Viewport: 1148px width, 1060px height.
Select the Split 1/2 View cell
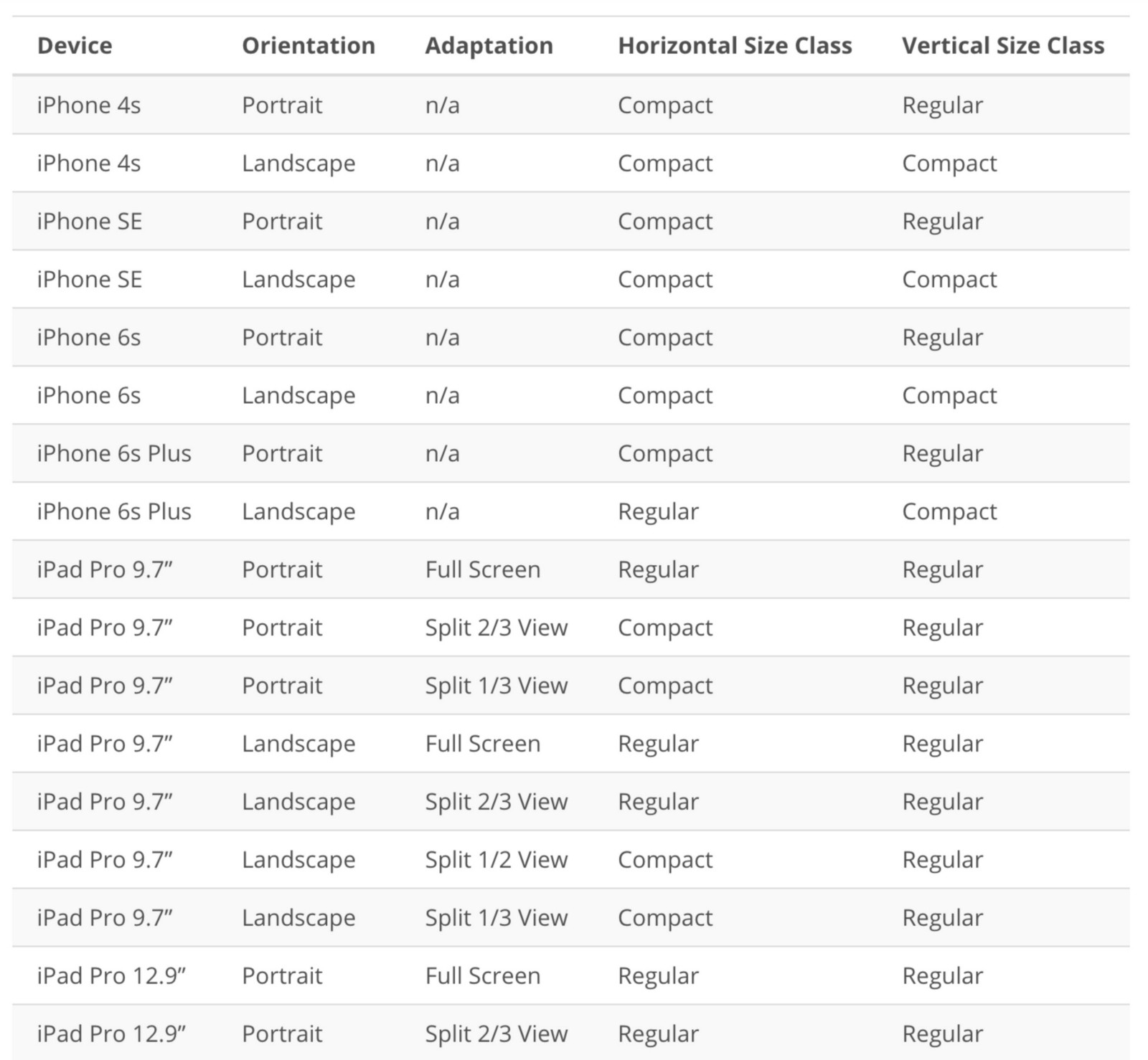(496, 859)
